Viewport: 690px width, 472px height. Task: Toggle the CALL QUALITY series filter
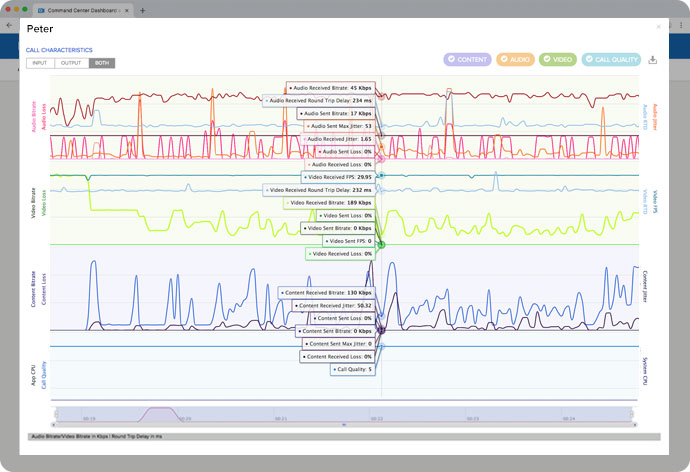(611, 59)
